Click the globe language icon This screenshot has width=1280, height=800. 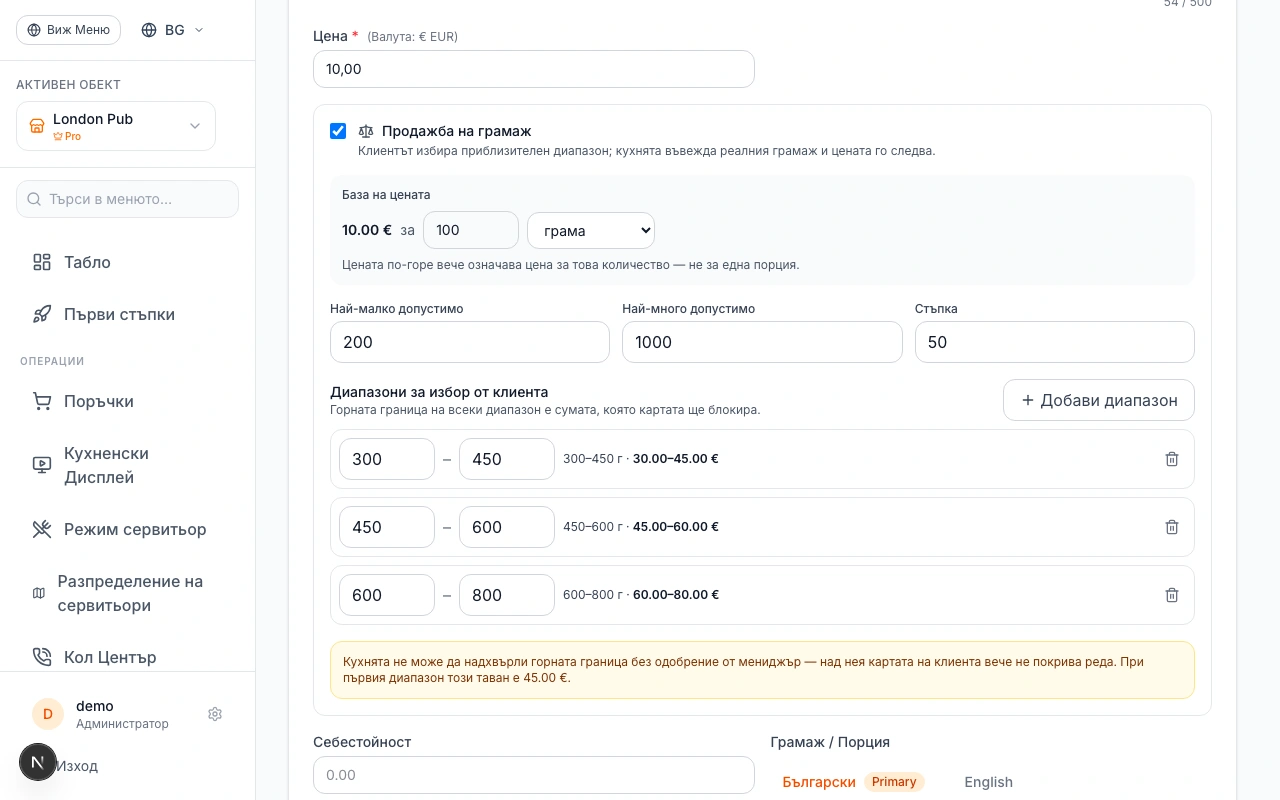coord(149,30)
